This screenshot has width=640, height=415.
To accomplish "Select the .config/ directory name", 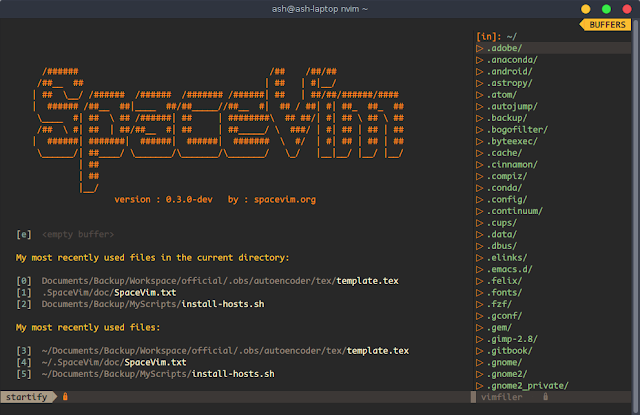I will coord(507,200).
